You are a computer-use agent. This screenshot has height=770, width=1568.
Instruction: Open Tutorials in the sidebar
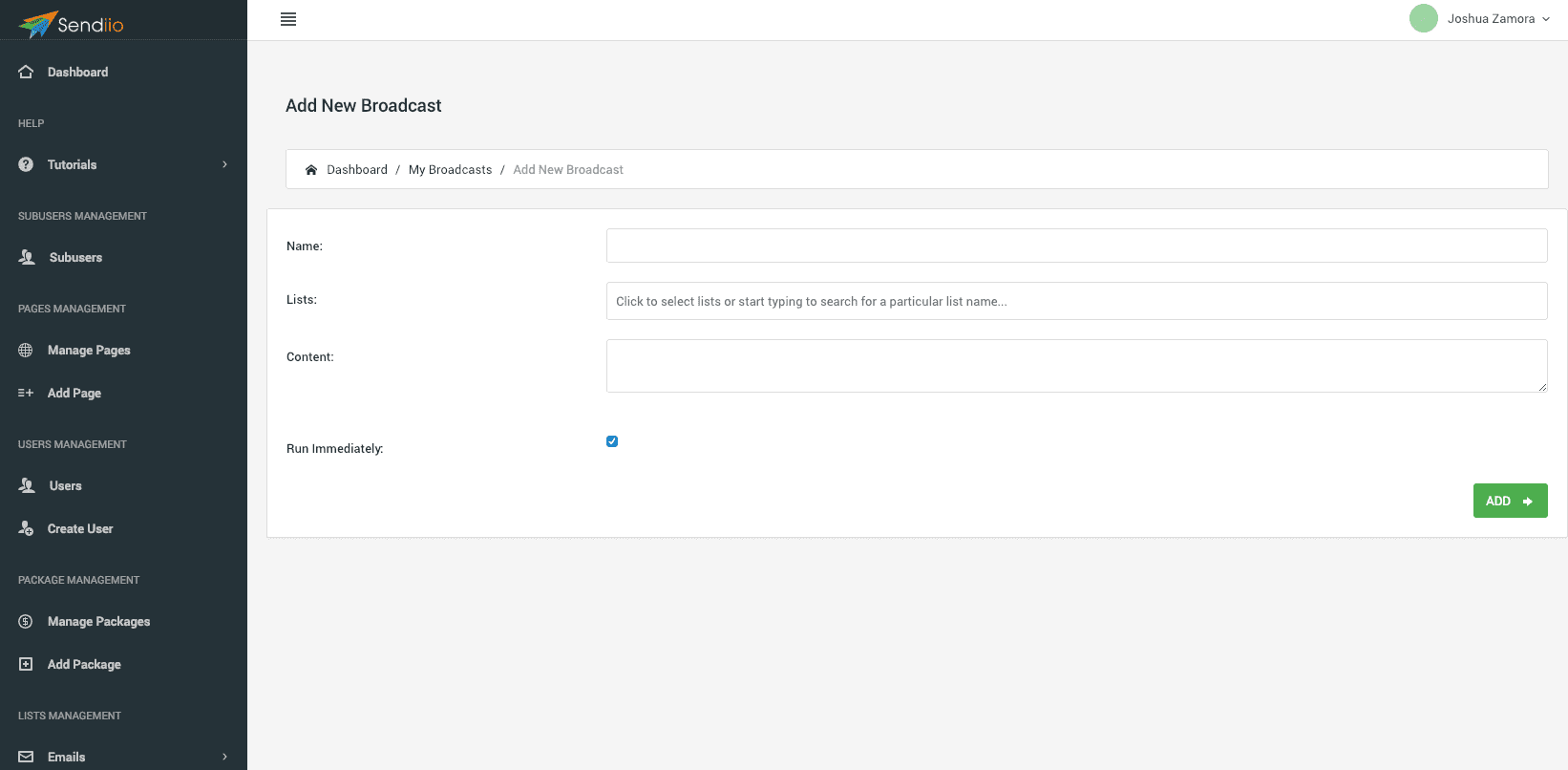tap(73, 164)
